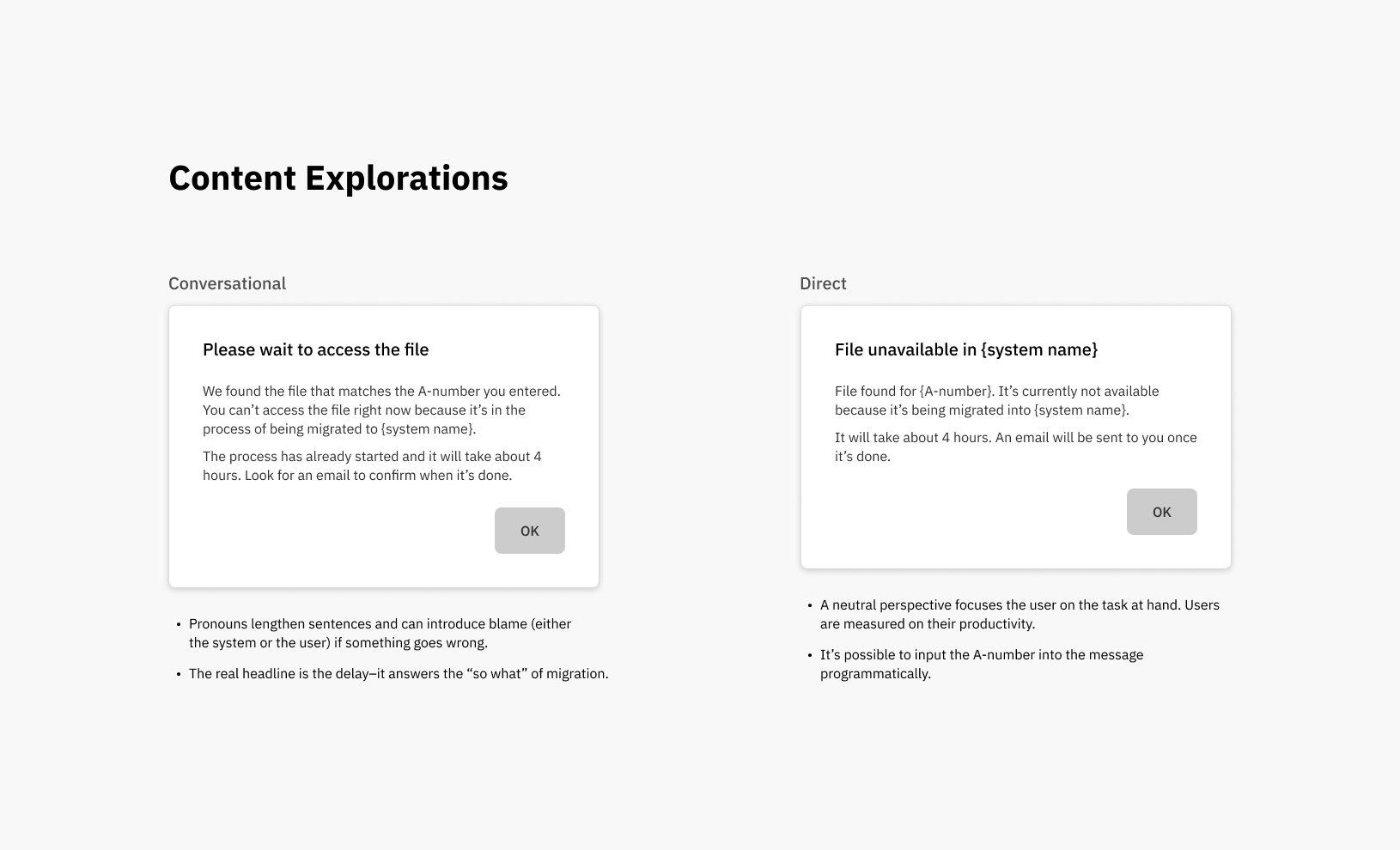Click "Look for an email" sentence in the Conversational dialog

[378, 476]
